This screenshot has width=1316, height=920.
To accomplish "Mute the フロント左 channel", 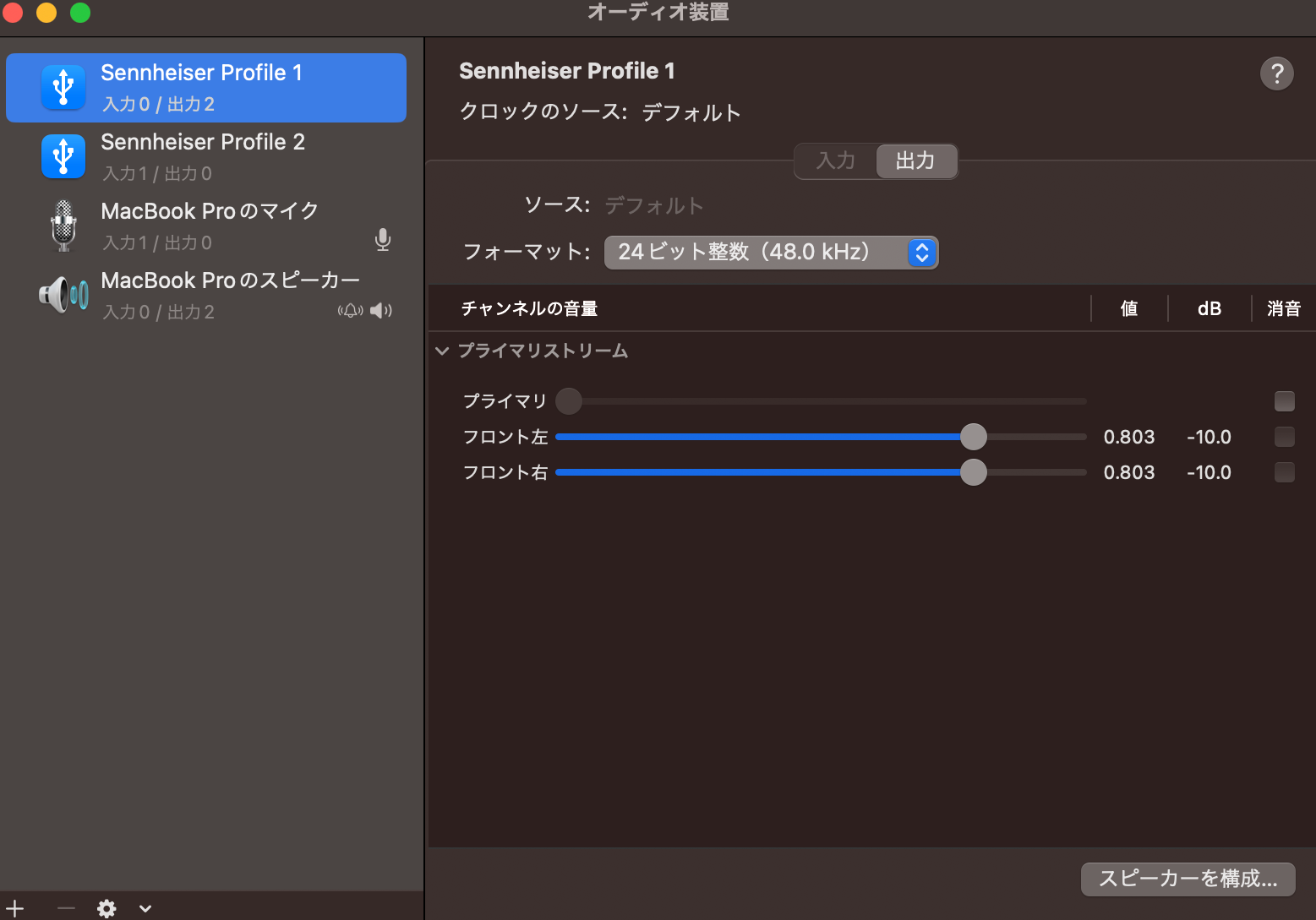I will (1284, 437).
